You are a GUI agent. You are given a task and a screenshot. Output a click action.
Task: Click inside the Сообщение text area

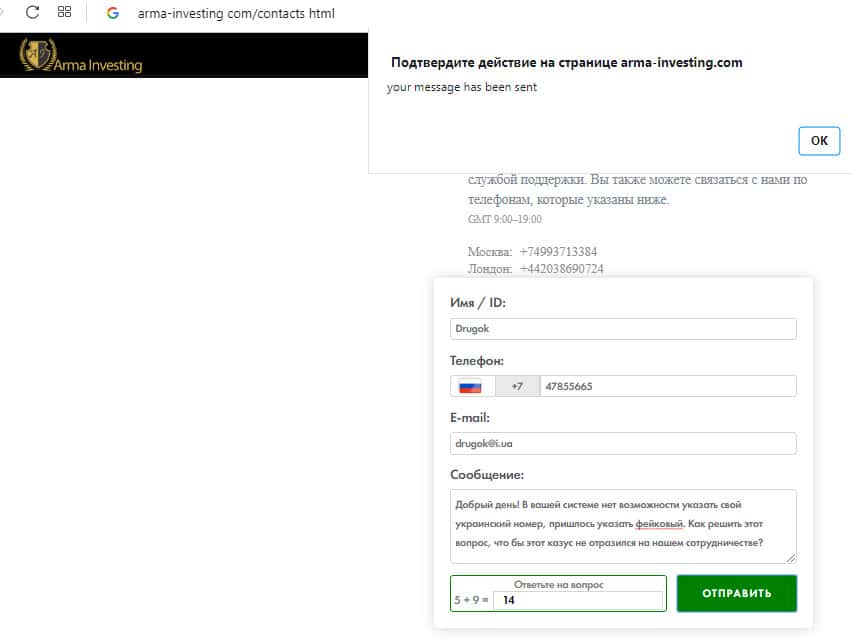(623, 526)
